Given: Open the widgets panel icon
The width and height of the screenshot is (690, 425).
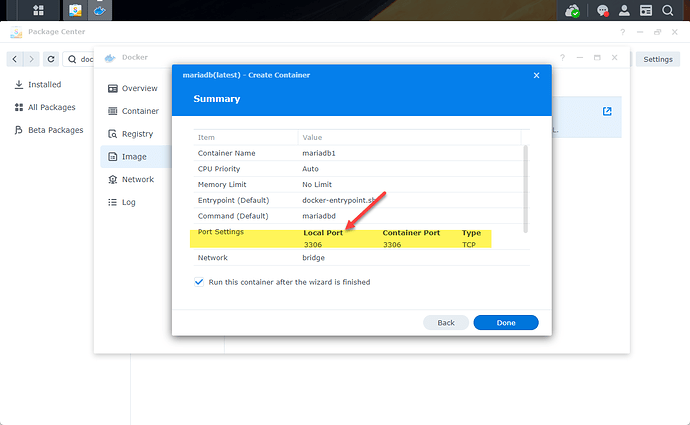Looking at the screenshot, I should (x=646, y=11).
